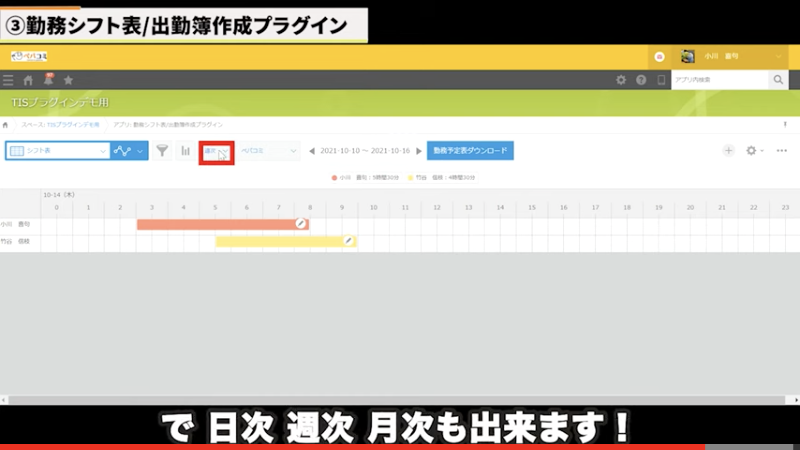800x450 pixels.
Task: Click the search magnifier button
Action: click(x=778, y=80)
